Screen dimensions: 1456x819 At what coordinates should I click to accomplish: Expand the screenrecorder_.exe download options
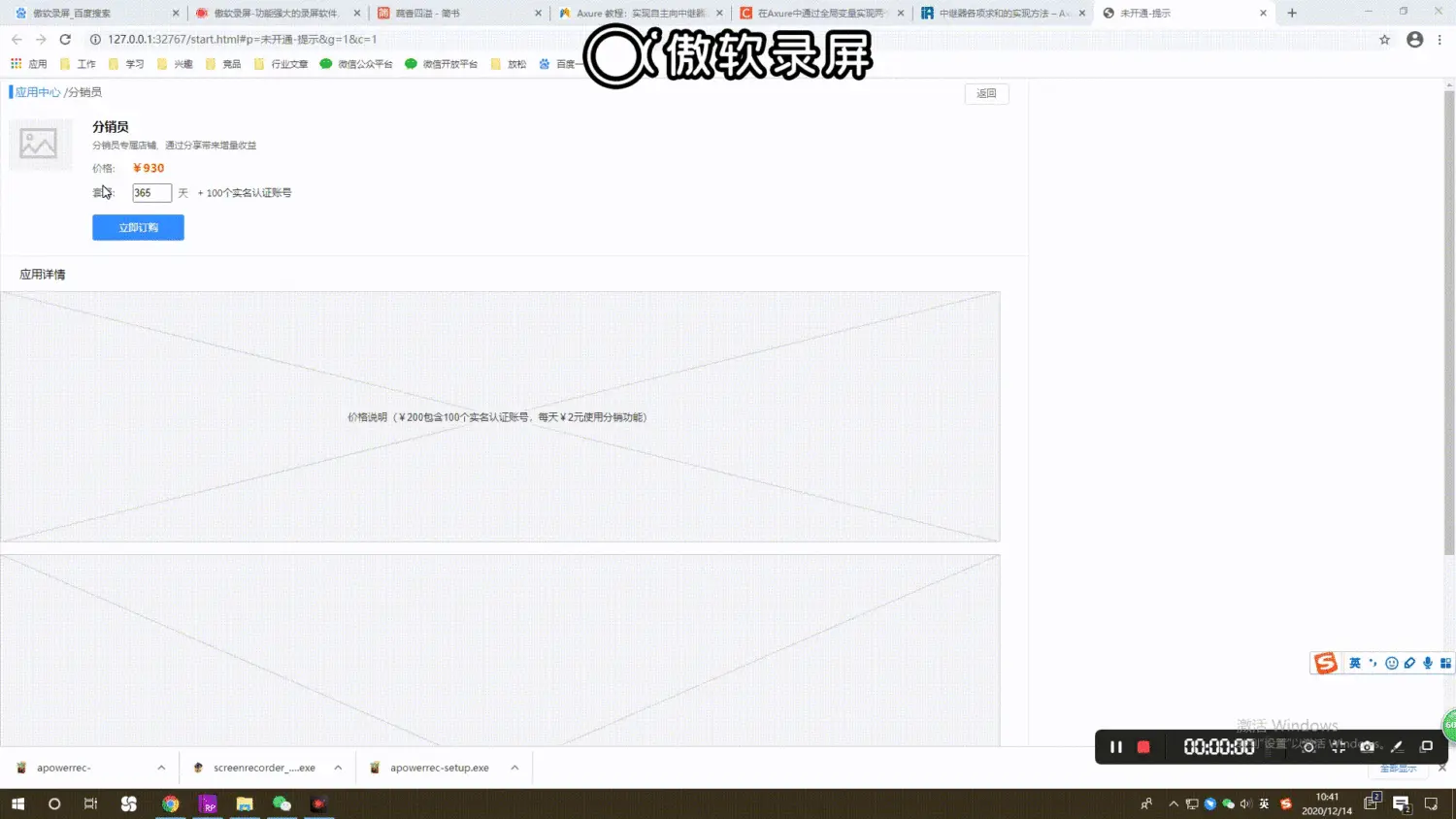tap(337, 767)
